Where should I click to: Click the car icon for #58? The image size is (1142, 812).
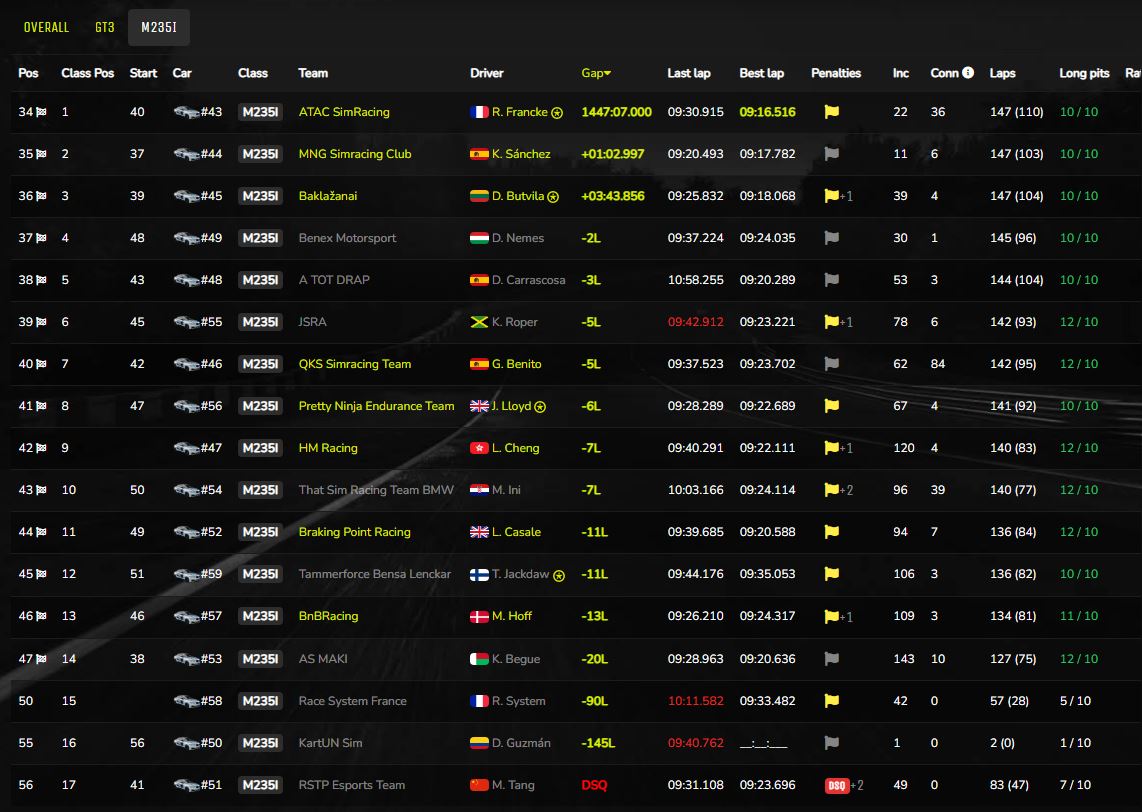[186, 701]
